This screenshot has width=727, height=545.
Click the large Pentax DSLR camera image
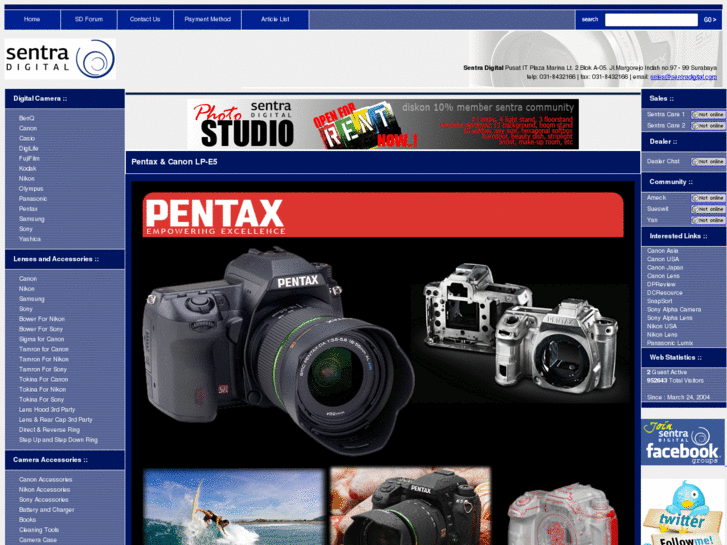pos(278,350)
